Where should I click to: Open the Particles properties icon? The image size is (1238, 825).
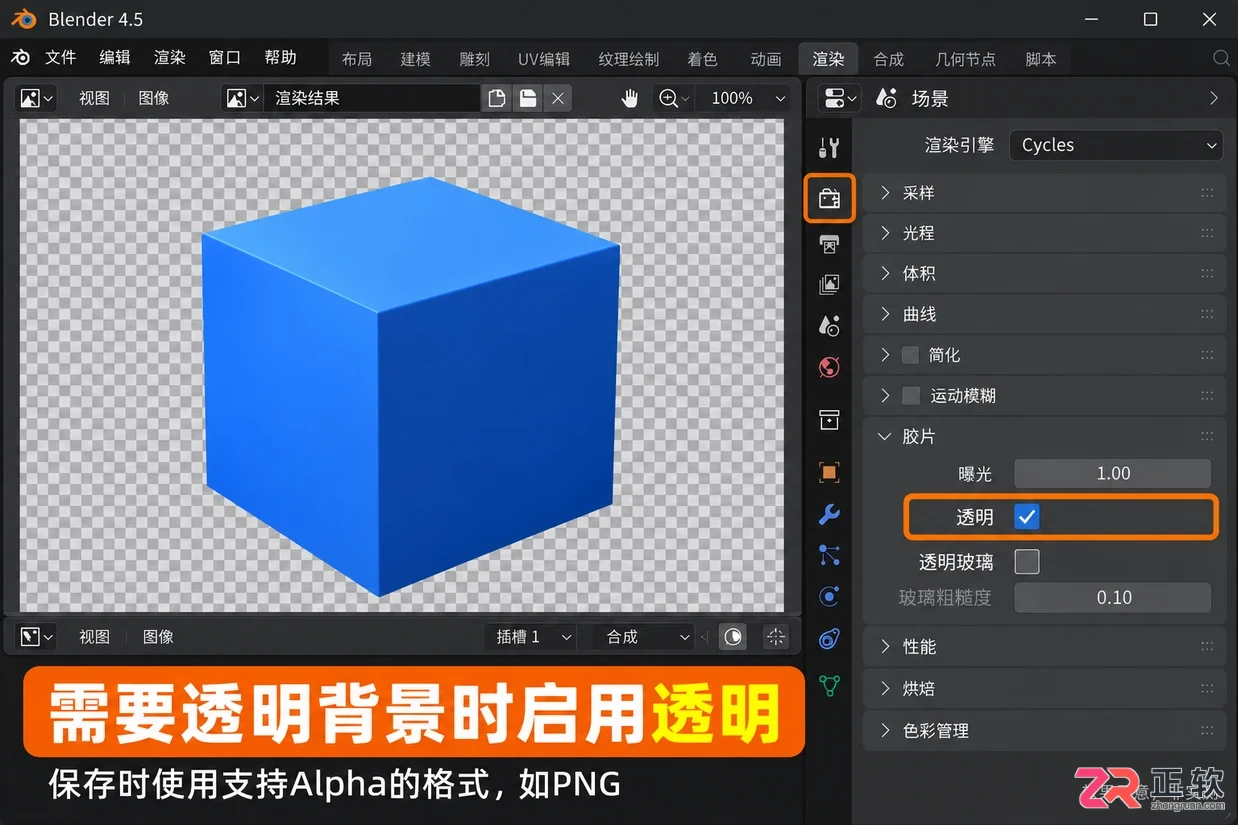pyautogui.click(x=829, y=555)
